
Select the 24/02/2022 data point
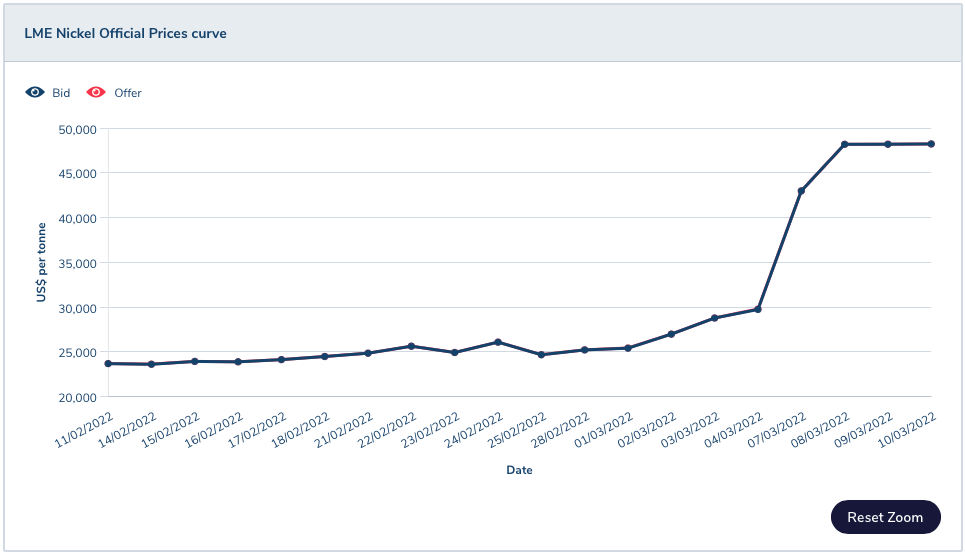498,342
